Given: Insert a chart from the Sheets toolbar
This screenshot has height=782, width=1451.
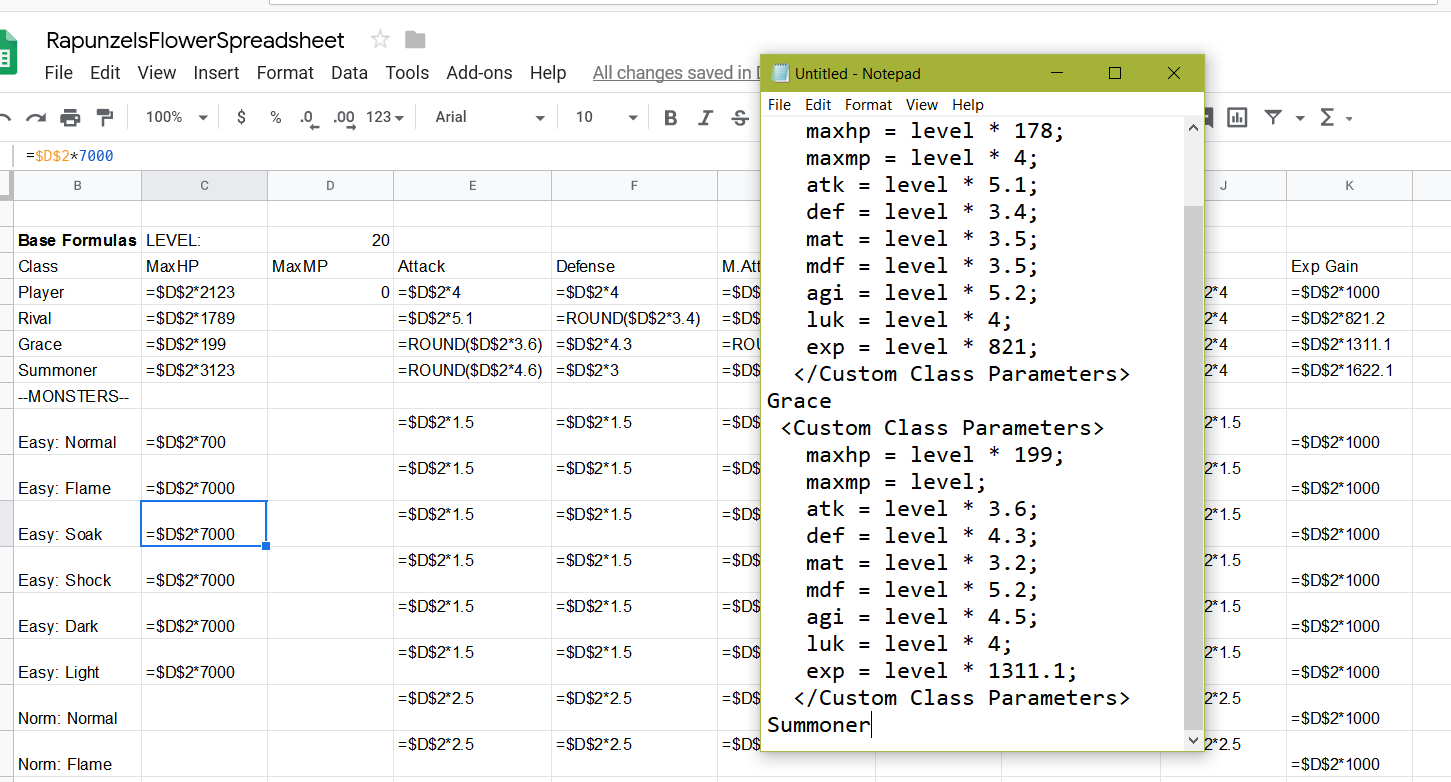Looking at the screenshot, I should point(1237,118).
